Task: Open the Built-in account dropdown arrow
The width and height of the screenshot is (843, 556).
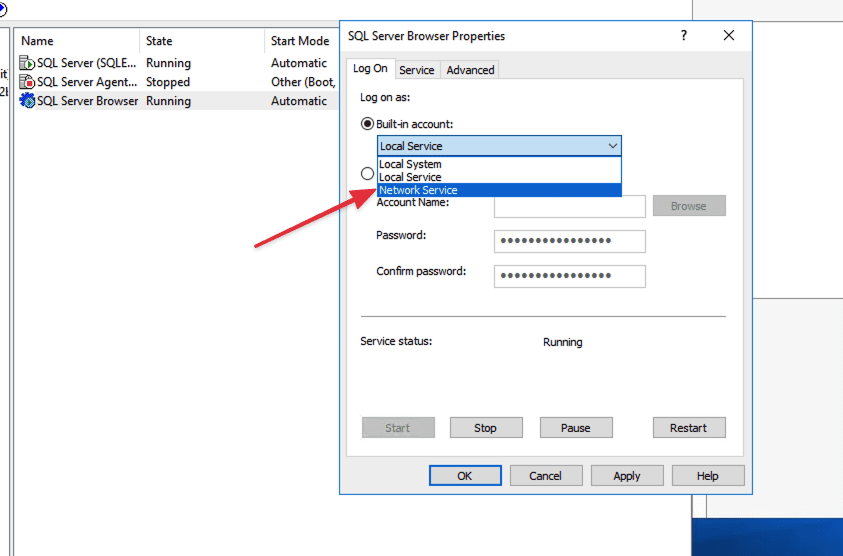Action: [x=612, y=146]
